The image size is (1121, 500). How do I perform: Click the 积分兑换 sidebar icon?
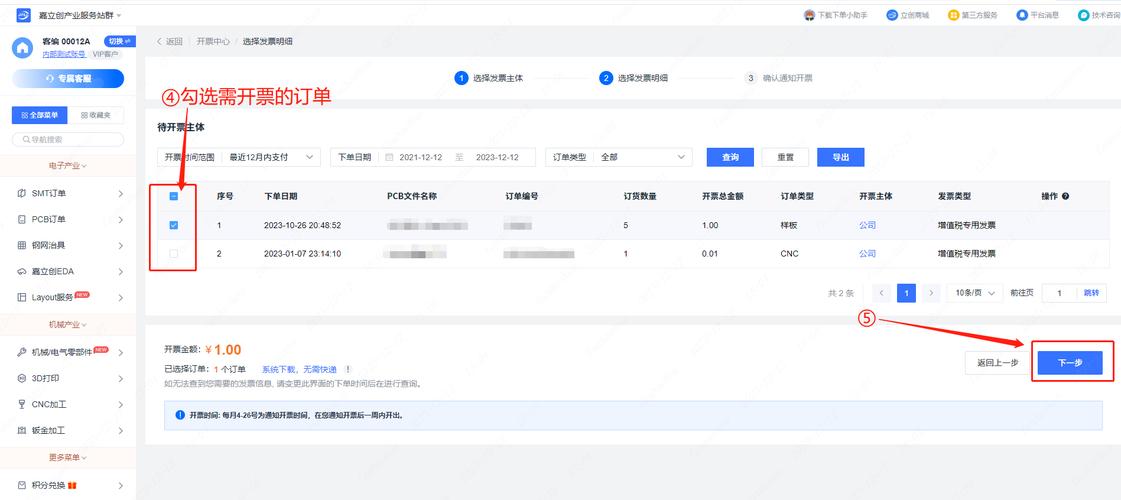(x=21, y=485)
